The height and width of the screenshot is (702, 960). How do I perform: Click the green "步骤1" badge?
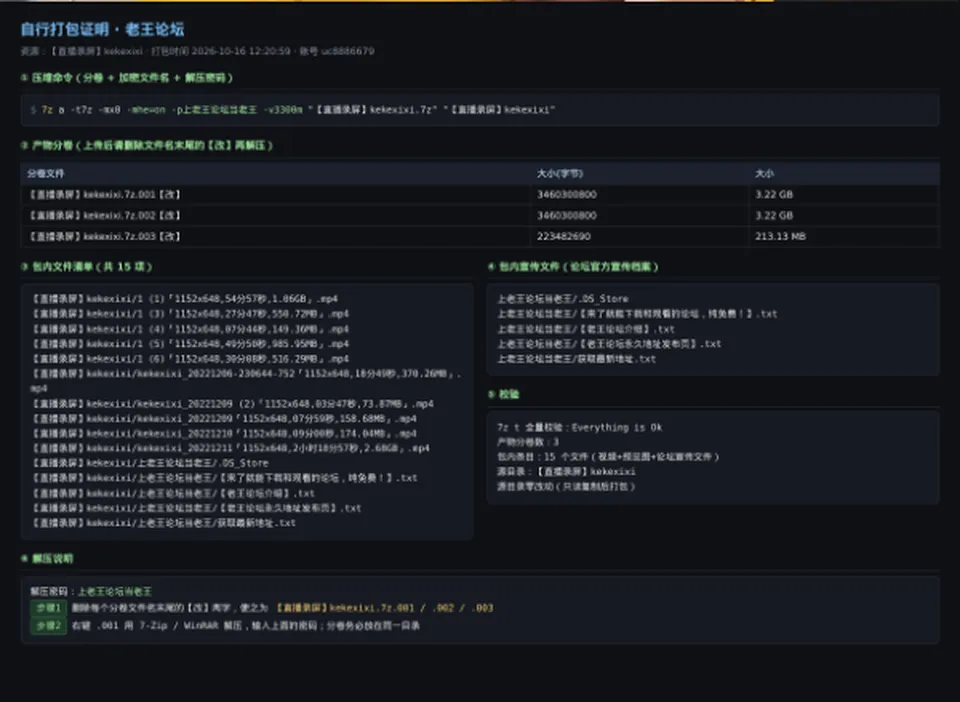pos(49,608)
